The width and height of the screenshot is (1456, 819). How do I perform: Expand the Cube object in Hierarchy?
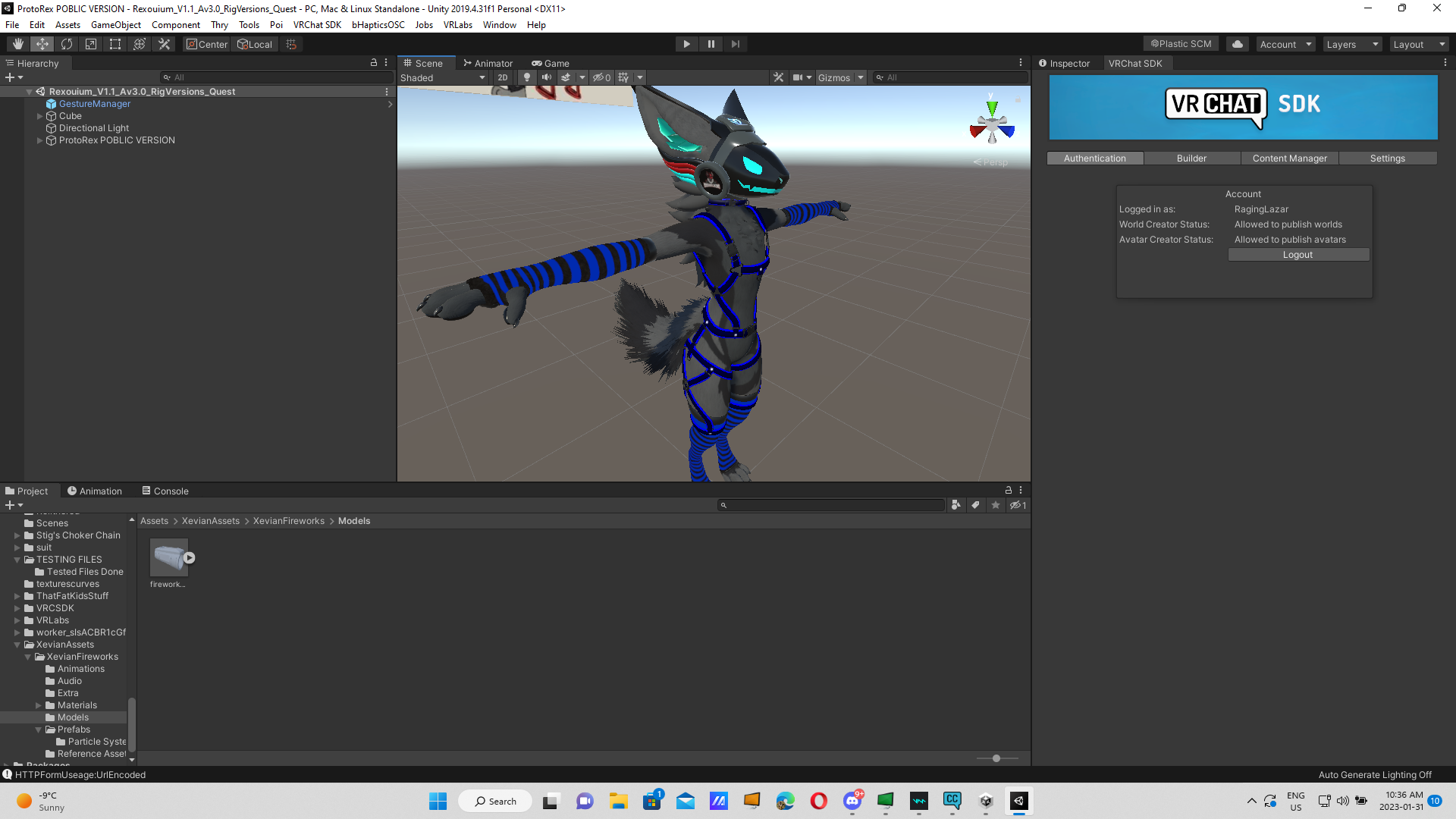39,116
